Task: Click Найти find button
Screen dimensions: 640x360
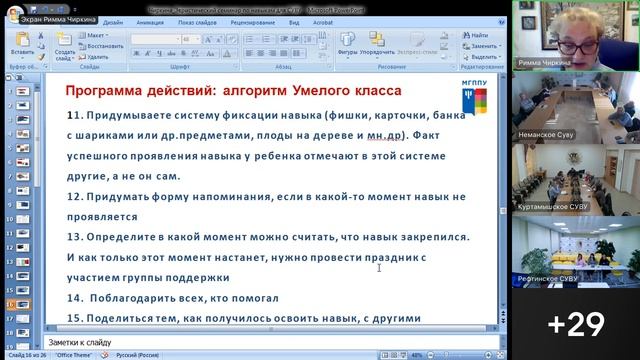Action: pyautogui.click(x=476, y=36)
